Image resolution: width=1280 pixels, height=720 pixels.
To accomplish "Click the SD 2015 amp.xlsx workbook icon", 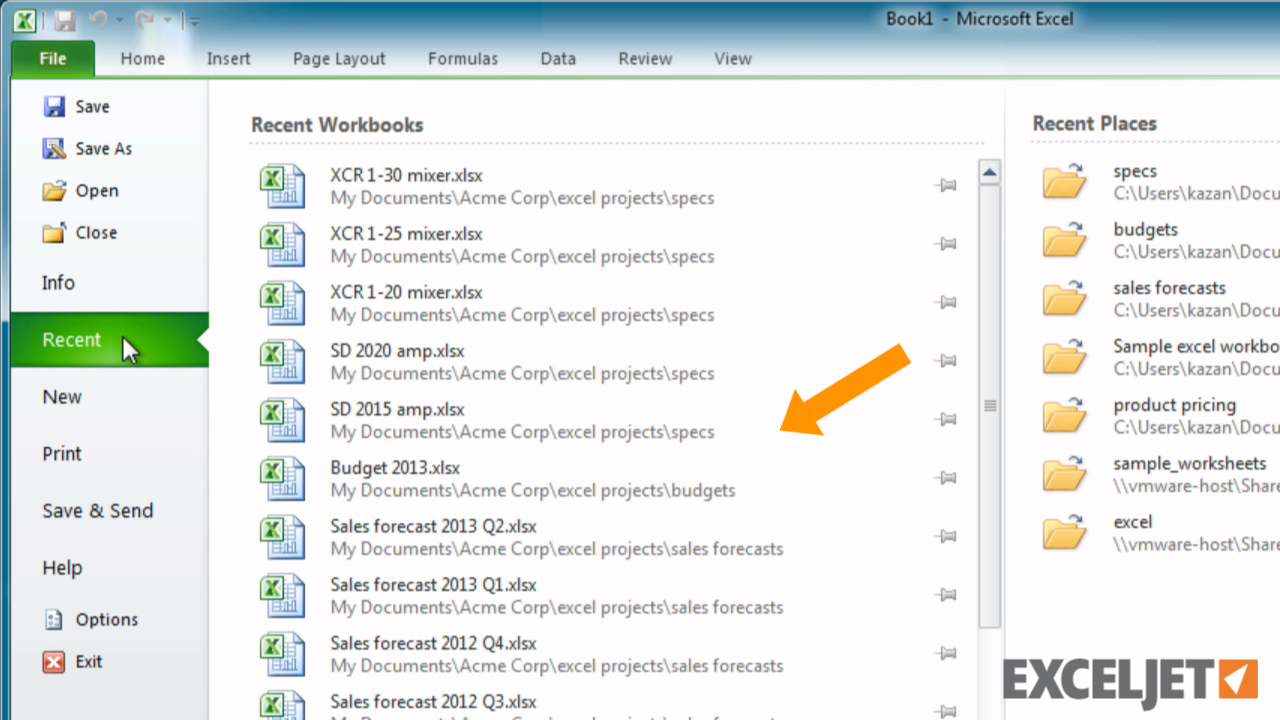I will (x=281, y=421).
